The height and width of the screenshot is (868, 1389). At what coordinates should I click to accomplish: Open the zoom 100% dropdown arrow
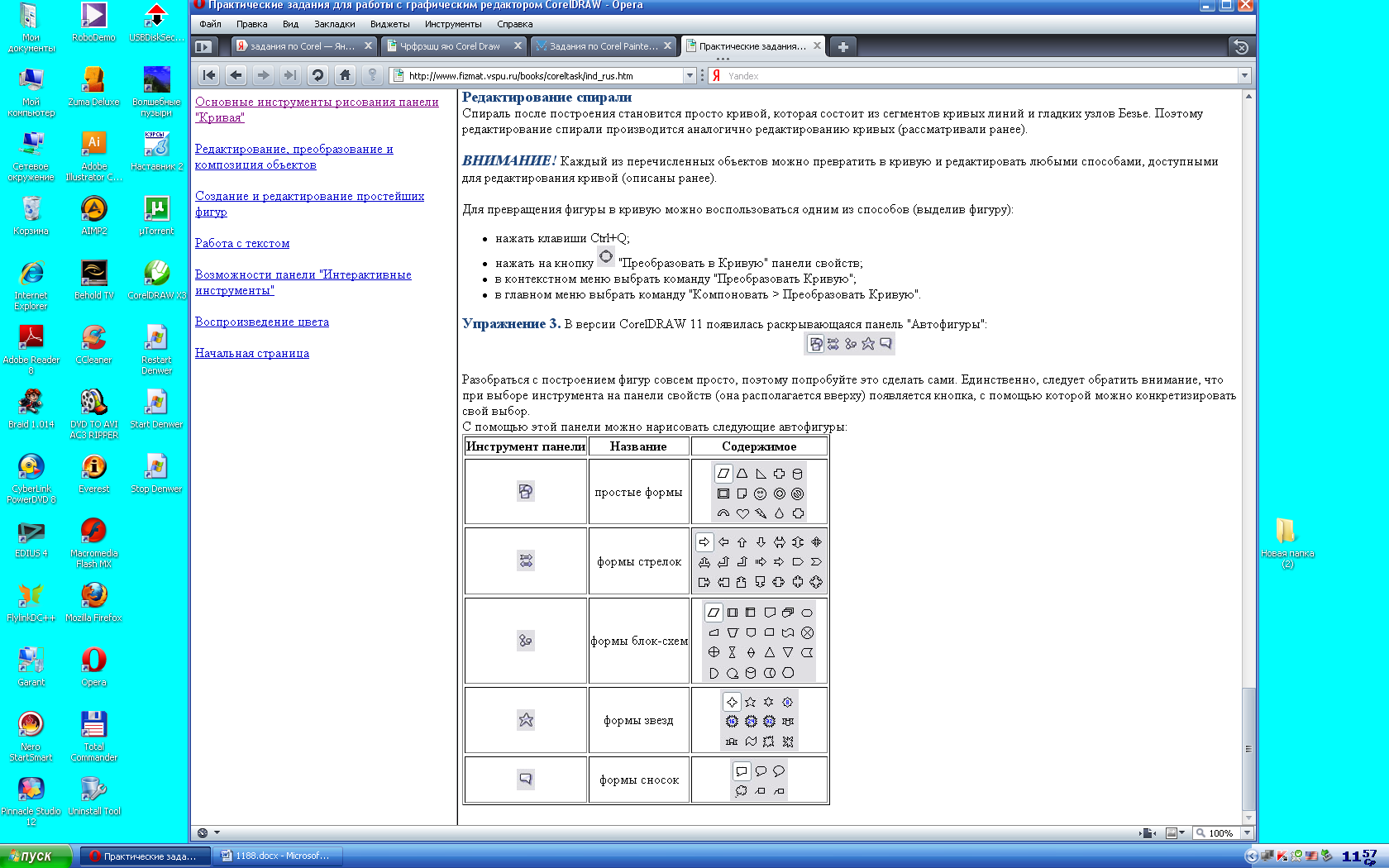coord(1247,832)
